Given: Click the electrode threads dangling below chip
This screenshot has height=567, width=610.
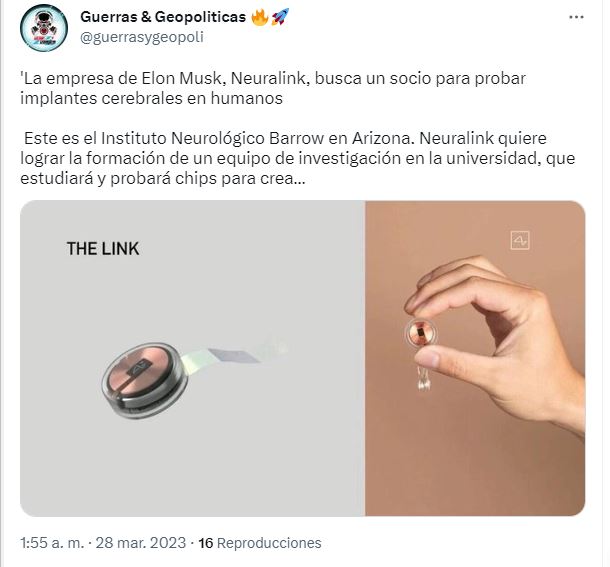Looking at the screenshot, I should [x=423, y=377].
